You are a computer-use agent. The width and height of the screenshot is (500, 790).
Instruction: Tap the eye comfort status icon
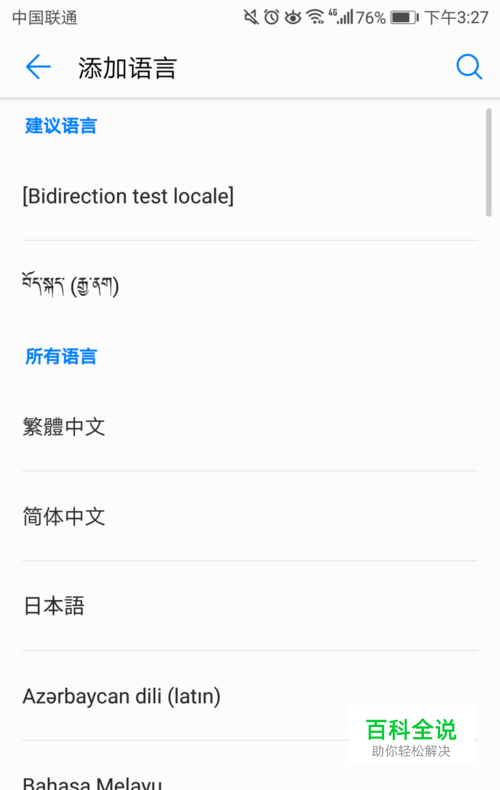tap(293, 18)
